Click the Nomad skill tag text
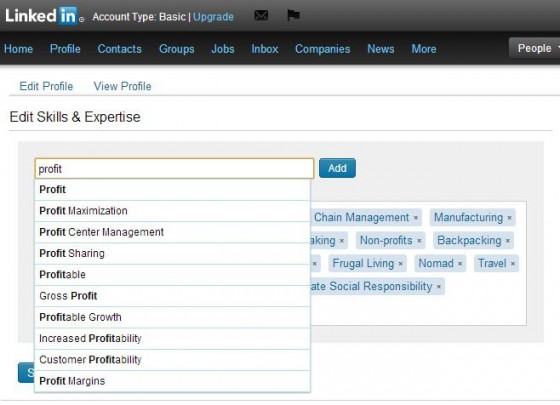This screenshot has width=560, height=405. (x=436, y=264)
